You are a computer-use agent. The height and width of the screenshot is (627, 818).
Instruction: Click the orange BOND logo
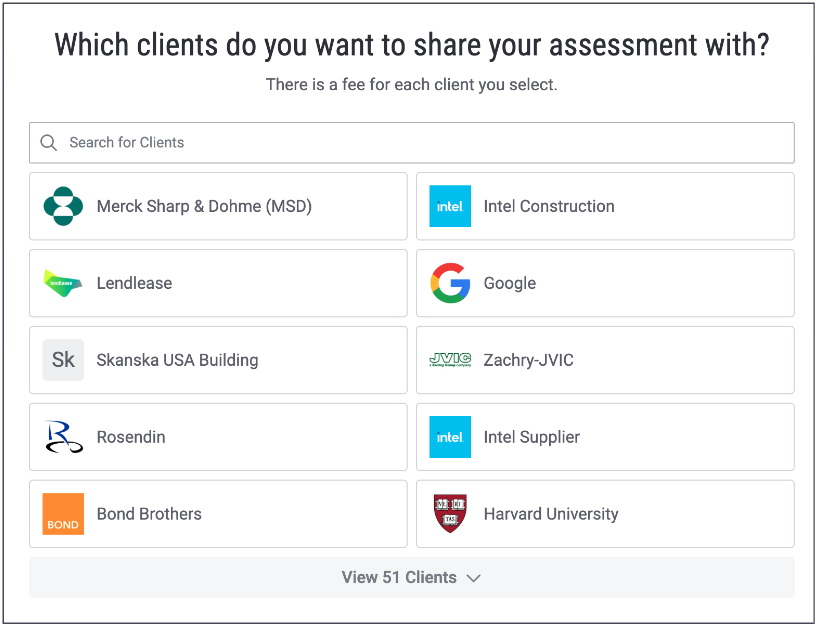pos(63,514)
